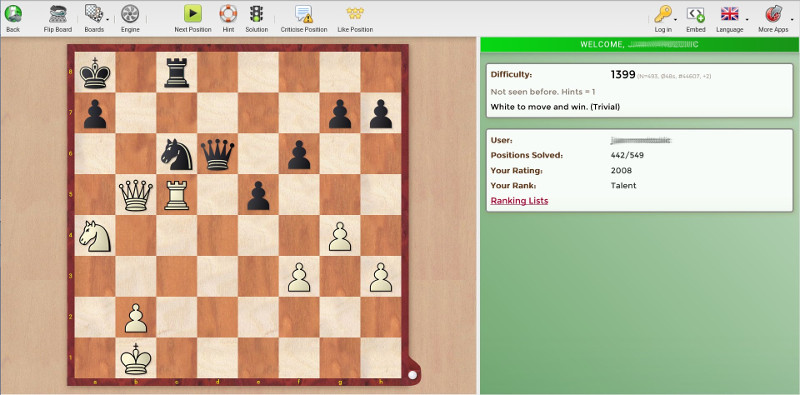This screenshot has height=395, width=800.
Task: Click the side-to-move indicator circle at board corner
Action: tap(412, 375)
